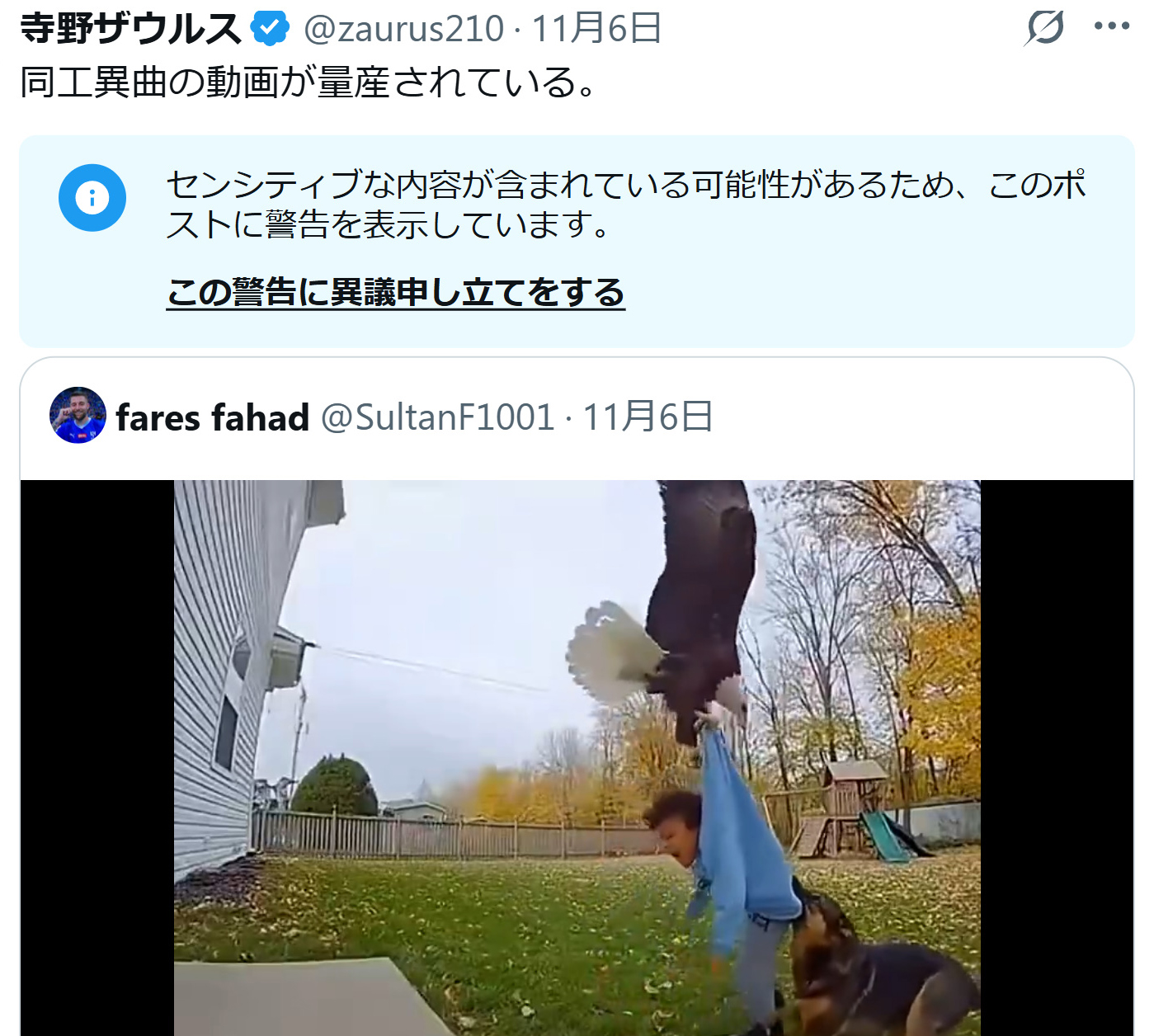Open the main post's 11月6日 timestamp
Viewport: 1154px width, 1036px height.
pyautogui.click(x=596, y=28)
